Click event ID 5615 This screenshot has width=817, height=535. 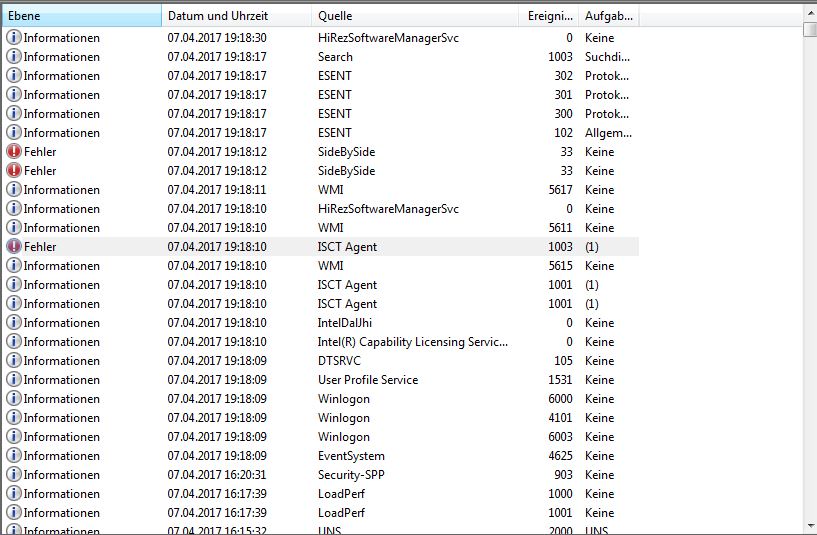pyautogui.click(x=560, y=266)
